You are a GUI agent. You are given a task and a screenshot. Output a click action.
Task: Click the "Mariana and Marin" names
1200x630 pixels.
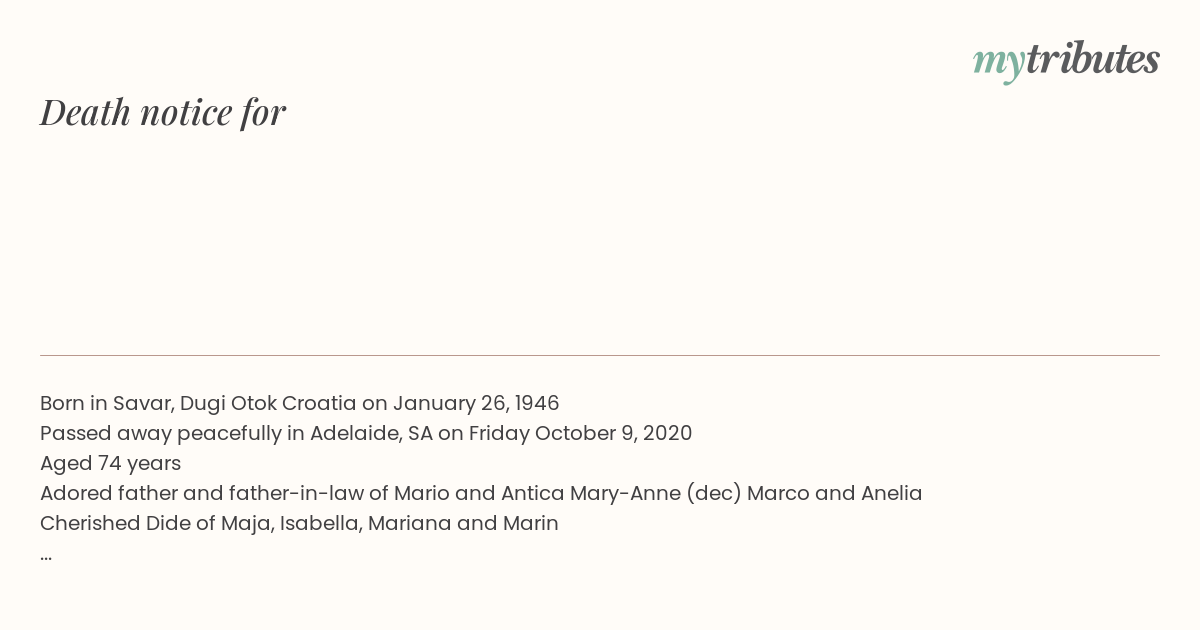click(x=463, y=523)
